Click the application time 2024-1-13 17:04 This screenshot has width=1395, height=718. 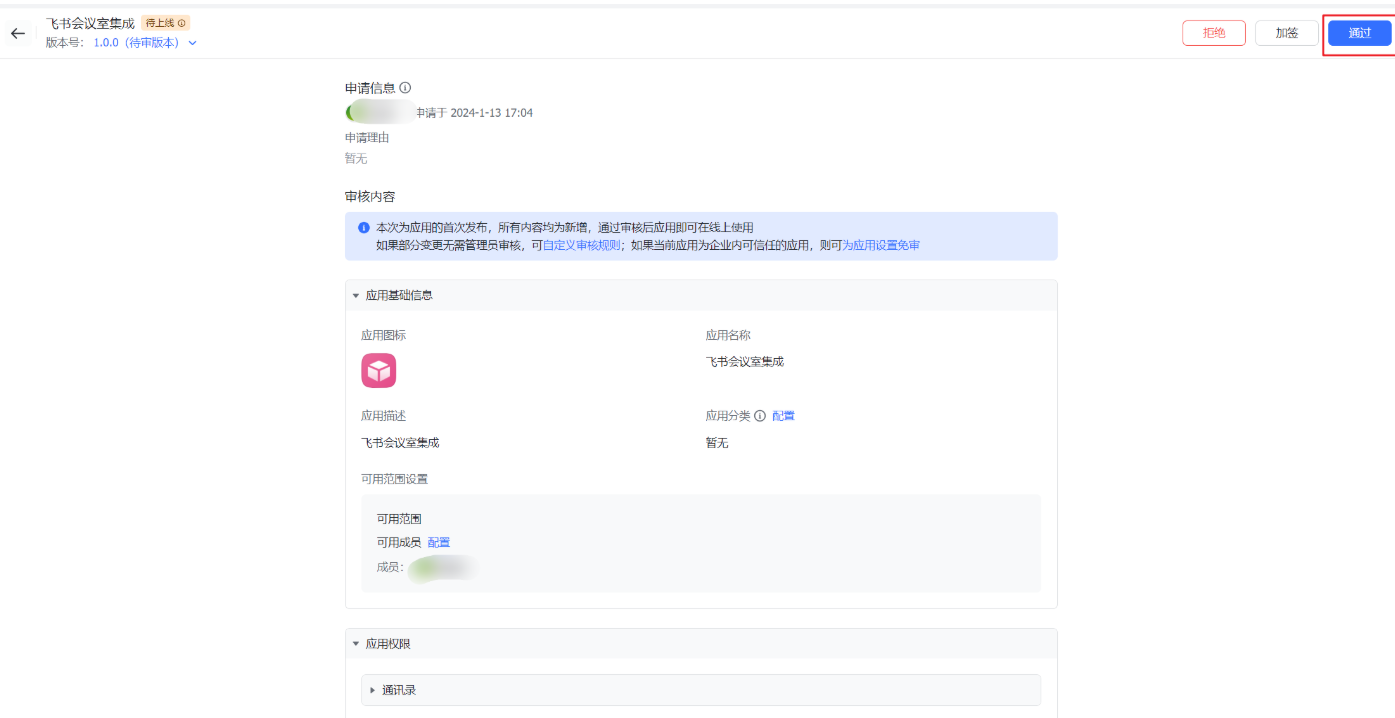click(x=492, y=113)
